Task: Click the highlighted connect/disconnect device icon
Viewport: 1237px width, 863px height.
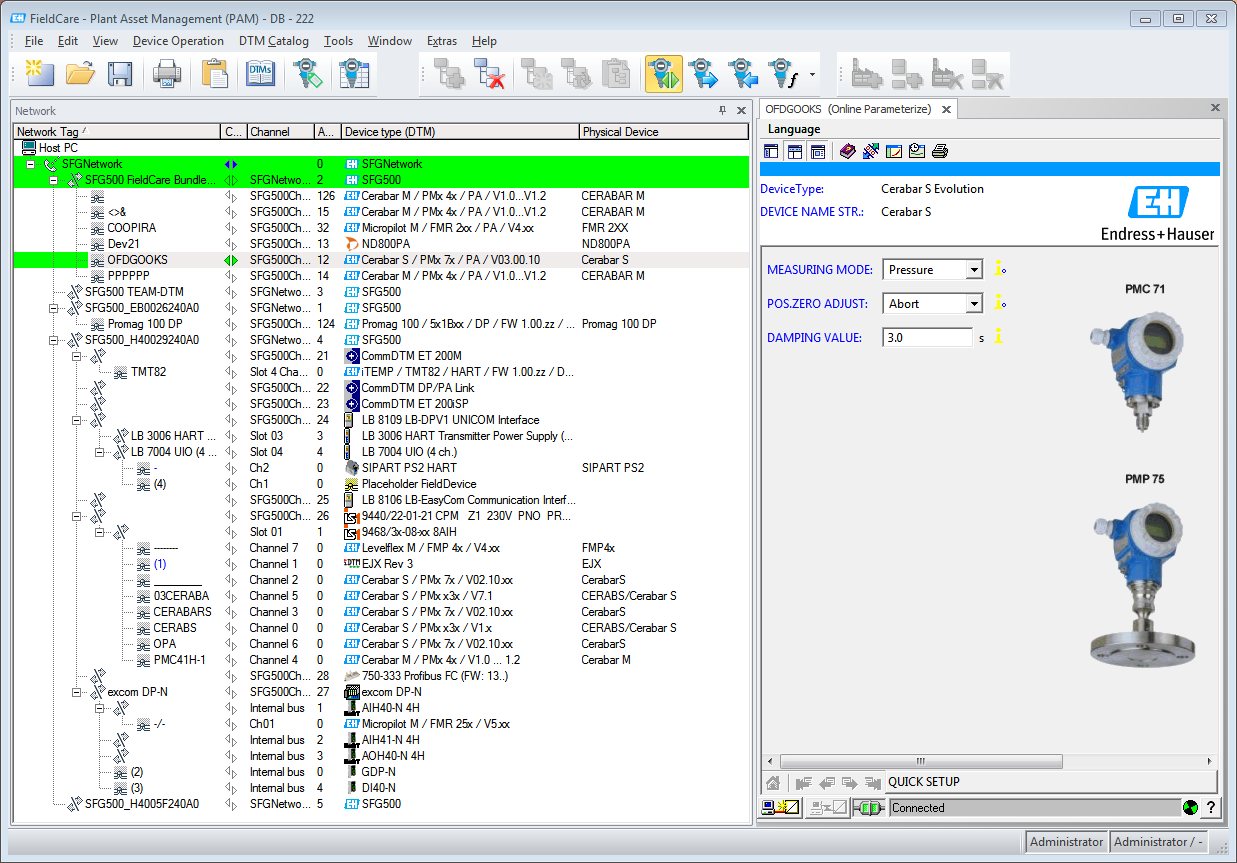Action: click(663, 74)
